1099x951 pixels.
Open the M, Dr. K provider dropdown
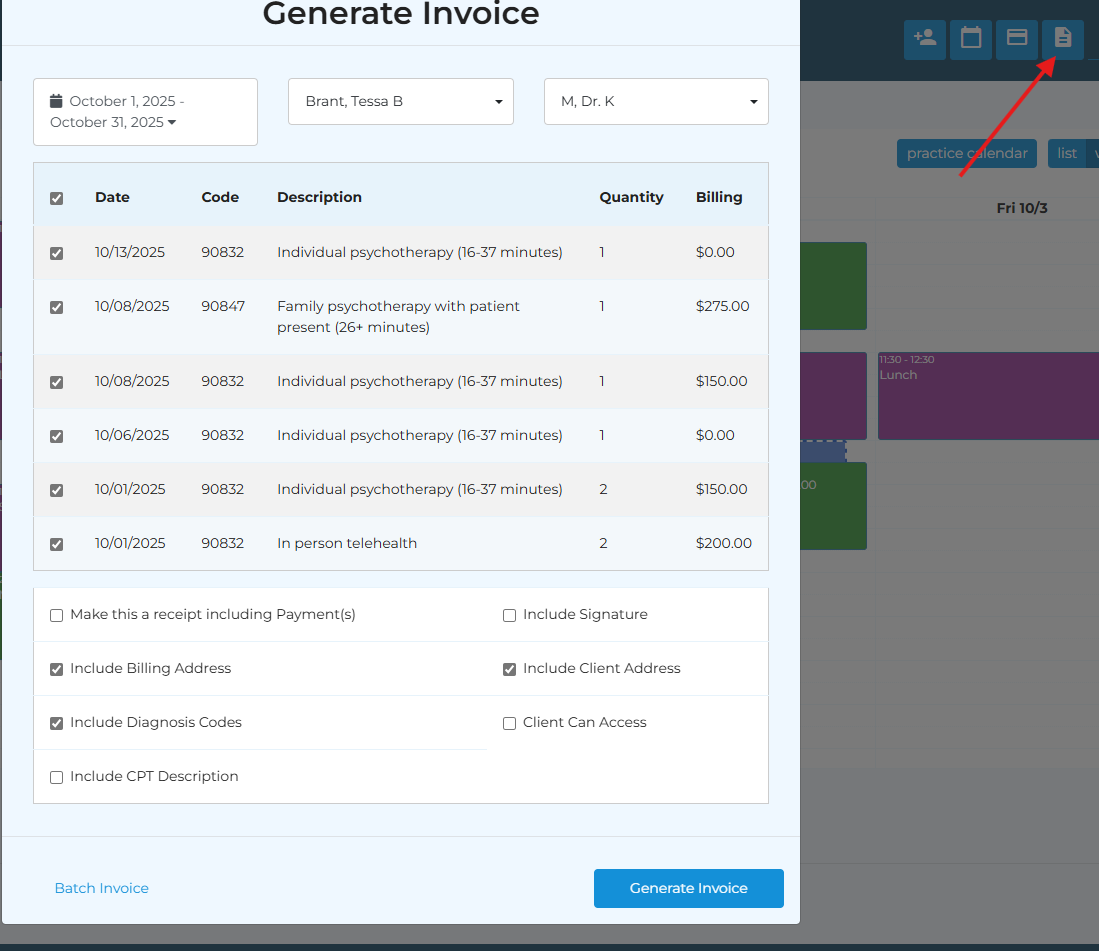tap(656, 102)
